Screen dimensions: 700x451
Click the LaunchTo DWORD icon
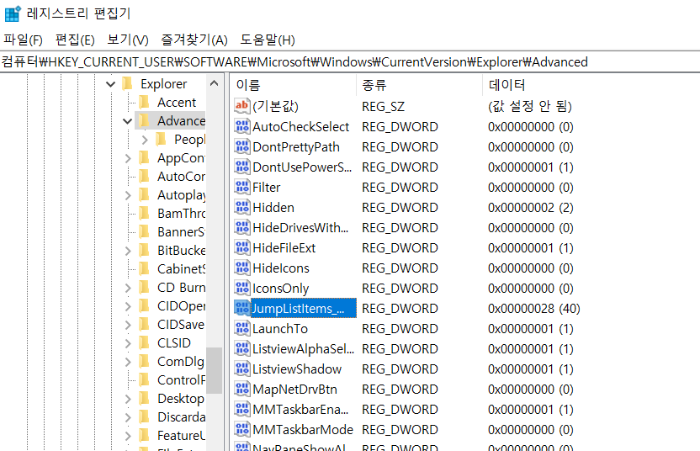[x=242, y=328]
